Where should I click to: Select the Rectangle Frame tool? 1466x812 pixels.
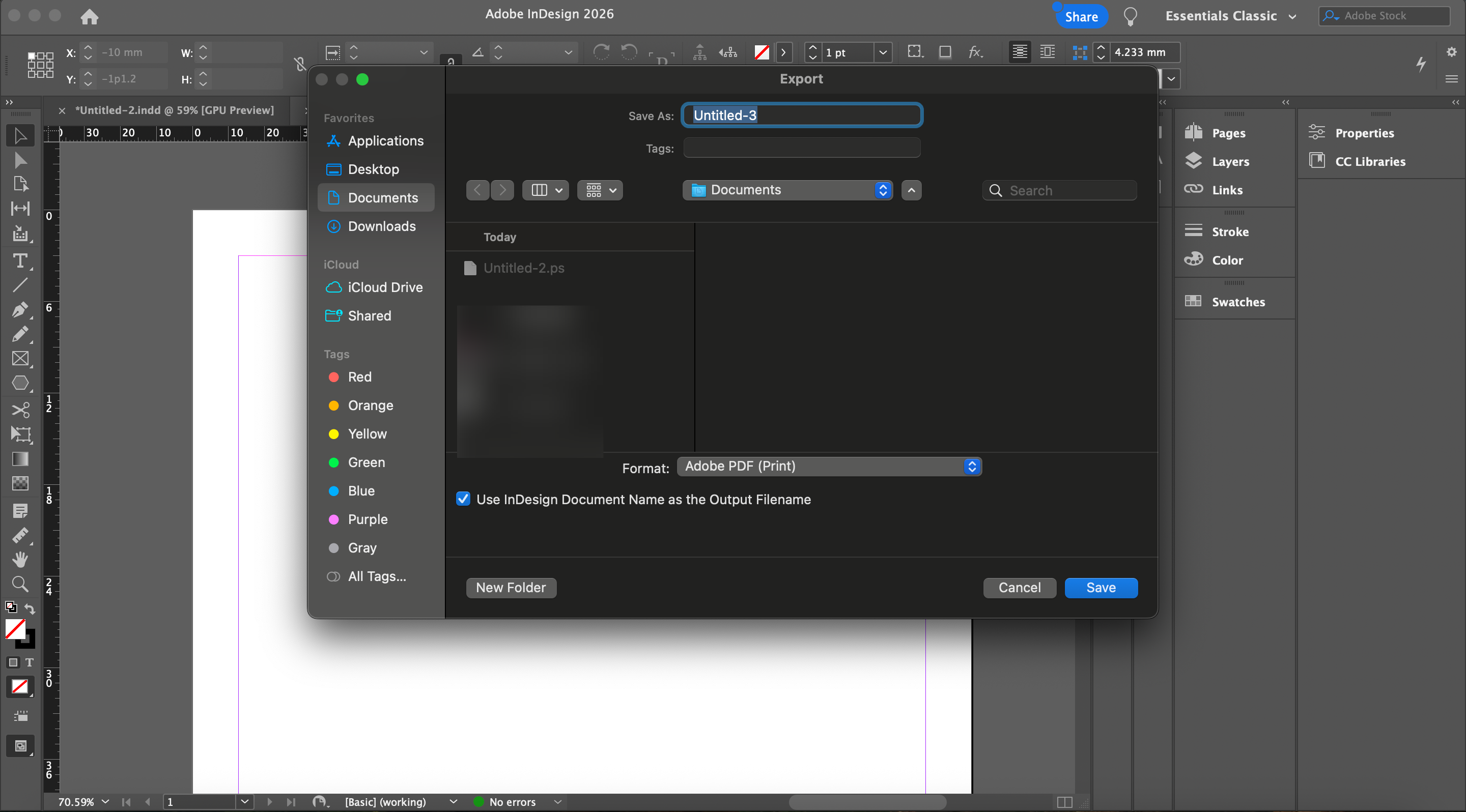click(x=20, y=358)
